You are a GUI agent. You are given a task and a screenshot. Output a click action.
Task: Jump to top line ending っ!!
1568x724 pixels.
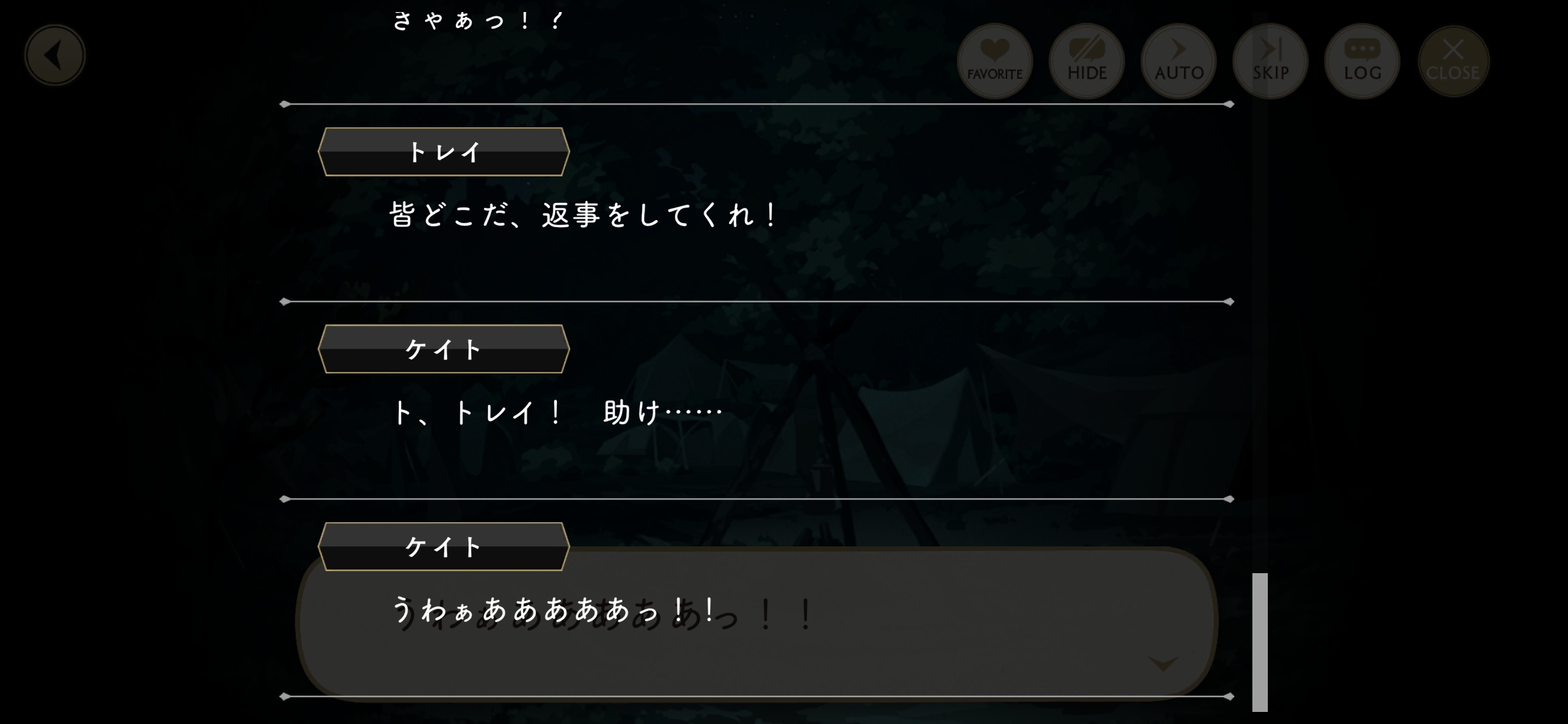coord(478,20)
